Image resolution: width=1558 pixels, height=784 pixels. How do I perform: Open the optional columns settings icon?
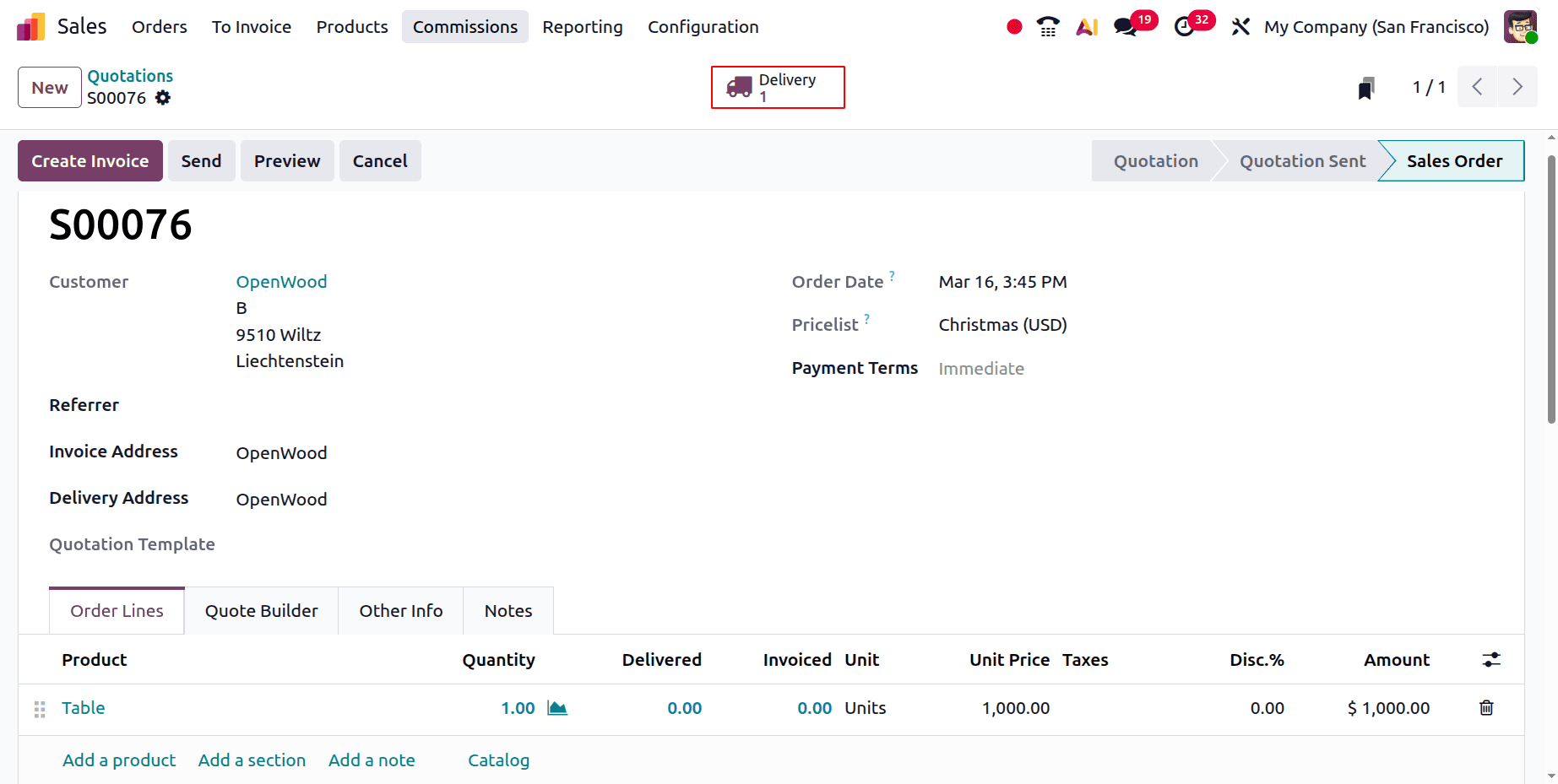click(x=1491, y=660)
